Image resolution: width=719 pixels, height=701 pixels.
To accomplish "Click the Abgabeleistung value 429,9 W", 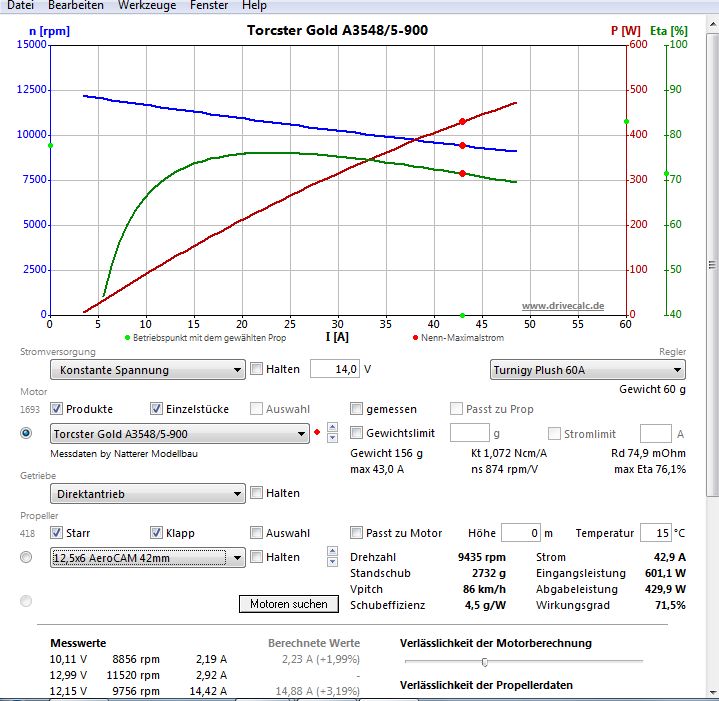I will click(665, 589).
